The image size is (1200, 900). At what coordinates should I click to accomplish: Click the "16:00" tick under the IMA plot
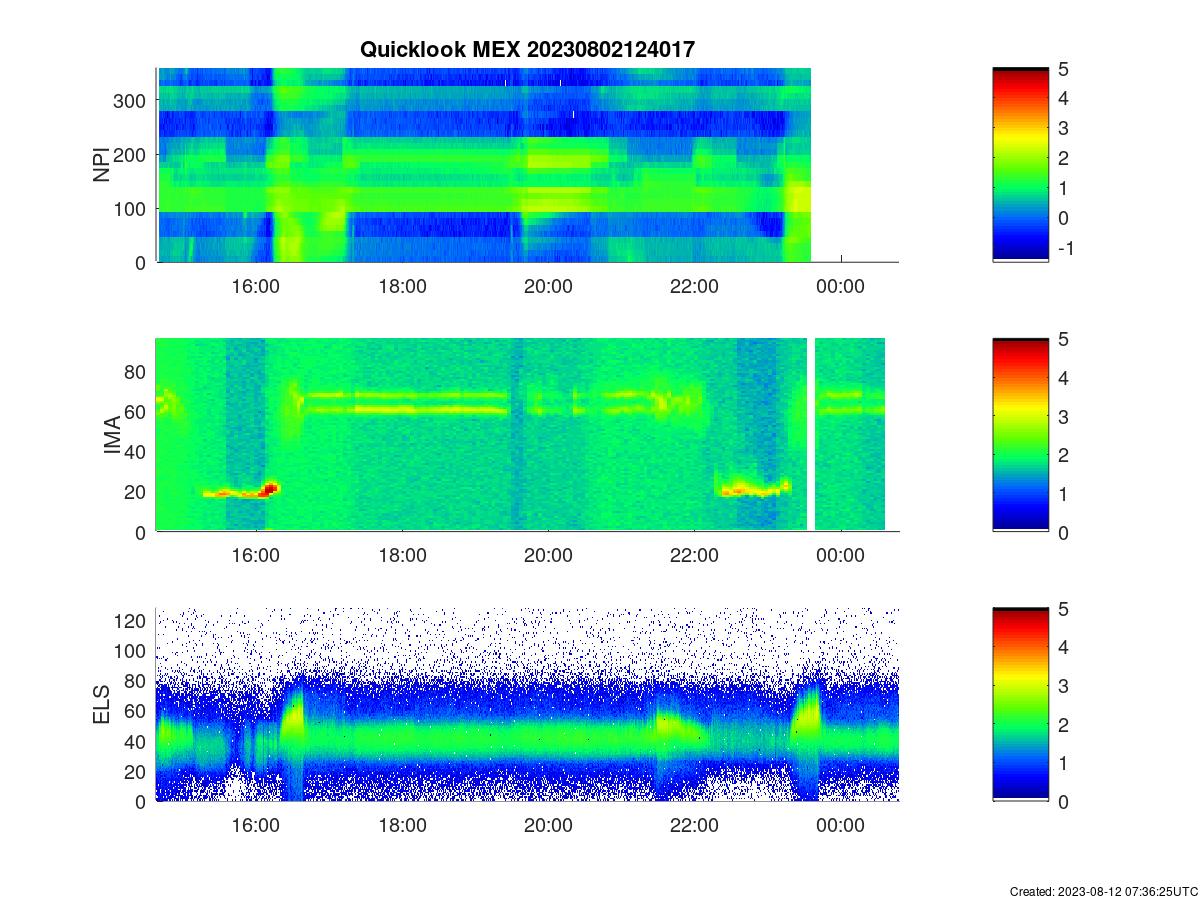(256, 555)
